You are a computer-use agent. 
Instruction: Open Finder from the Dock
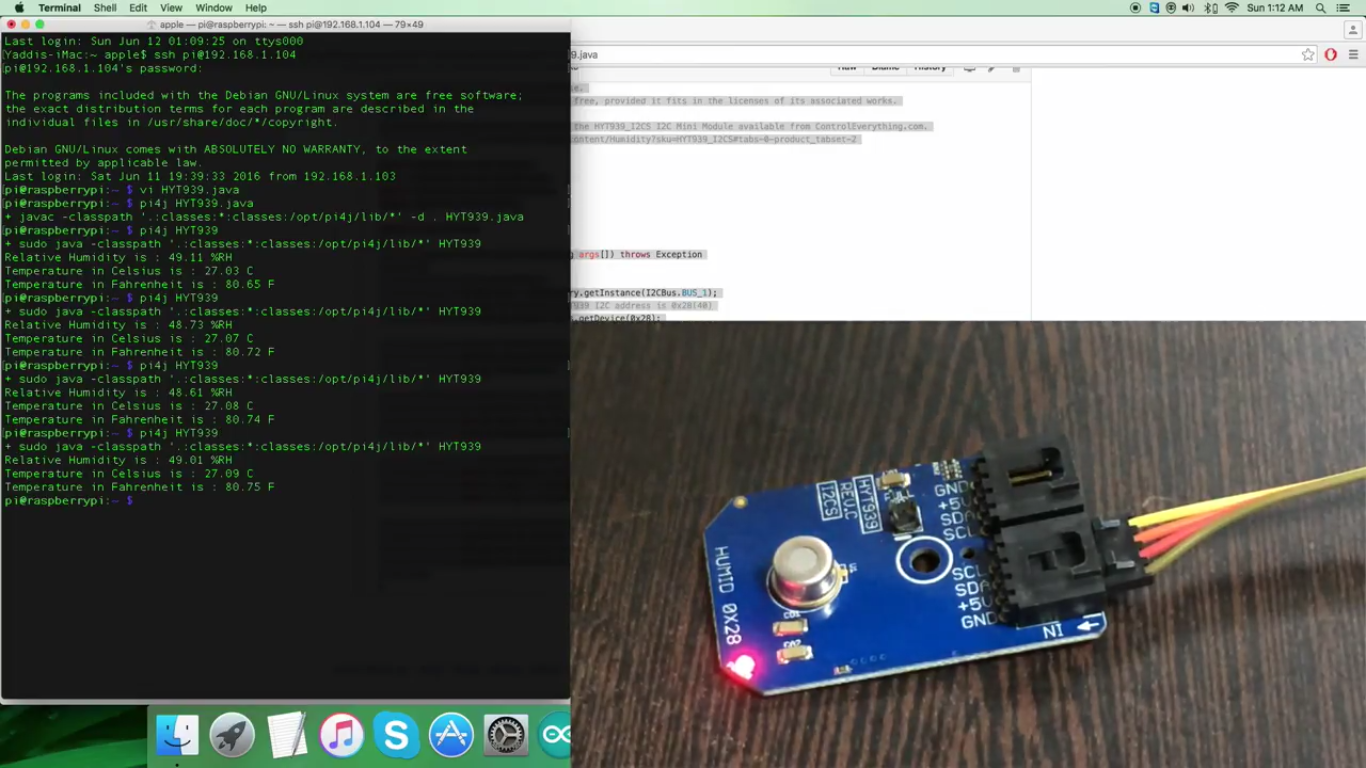(178, 736)
